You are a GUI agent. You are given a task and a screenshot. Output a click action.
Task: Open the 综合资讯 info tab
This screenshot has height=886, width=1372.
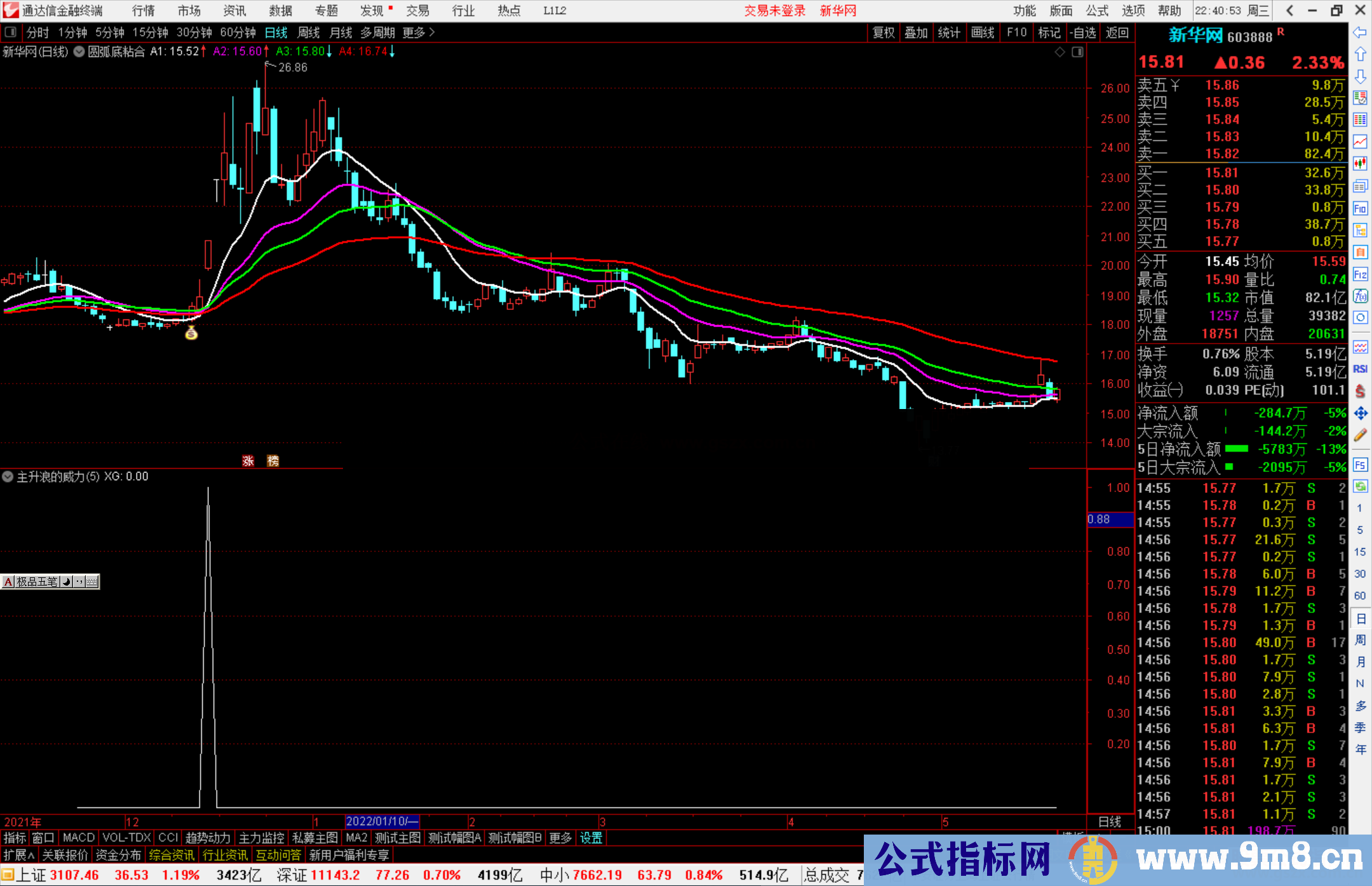click(x=171, y=856)
